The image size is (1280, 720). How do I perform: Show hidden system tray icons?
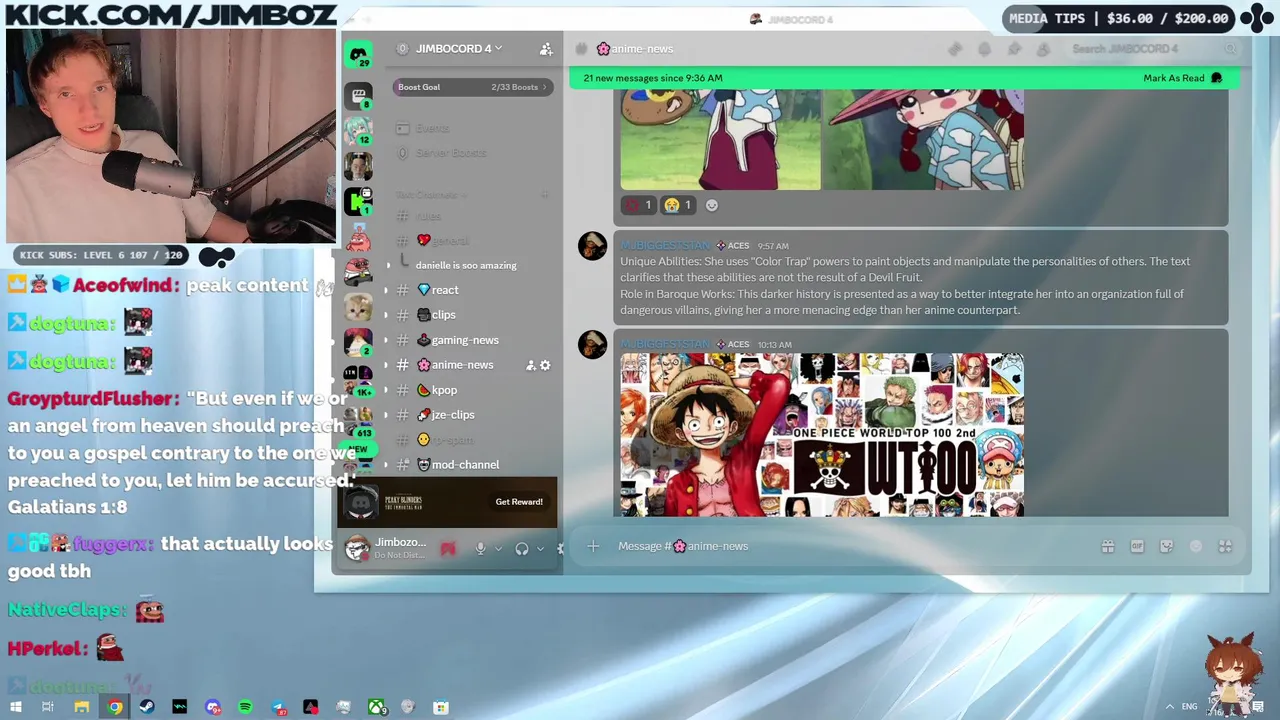coord(1169,707)
